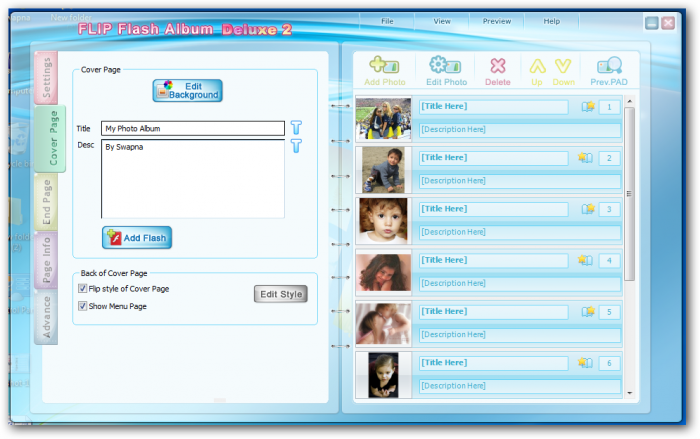Move photo Down with the Down arrow

[x=563, y=72]
